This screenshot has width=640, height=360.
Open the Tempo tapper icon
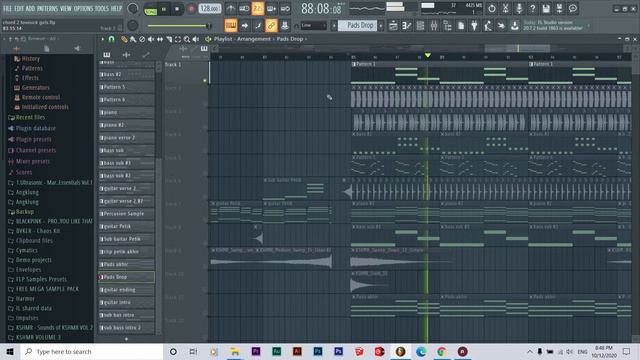(x=488, y=26)
